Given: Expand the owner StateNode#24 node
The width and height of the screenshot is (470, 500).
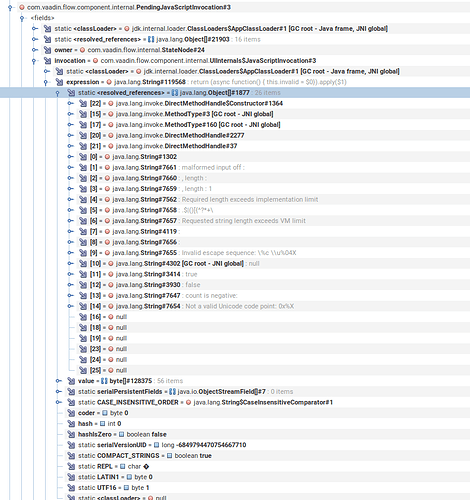Looking at the screenshot, I should point(35,50).
